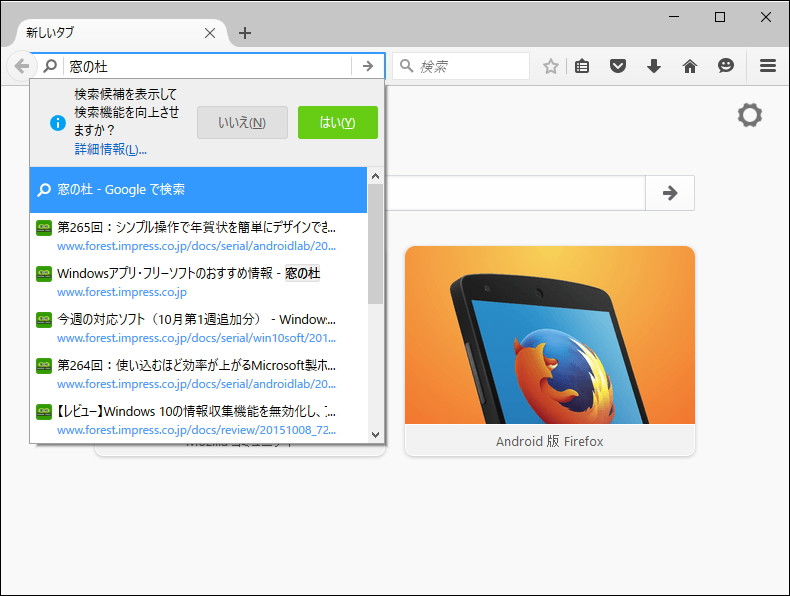Click the address bar containing 窓の杜

[x=209, y=66]
